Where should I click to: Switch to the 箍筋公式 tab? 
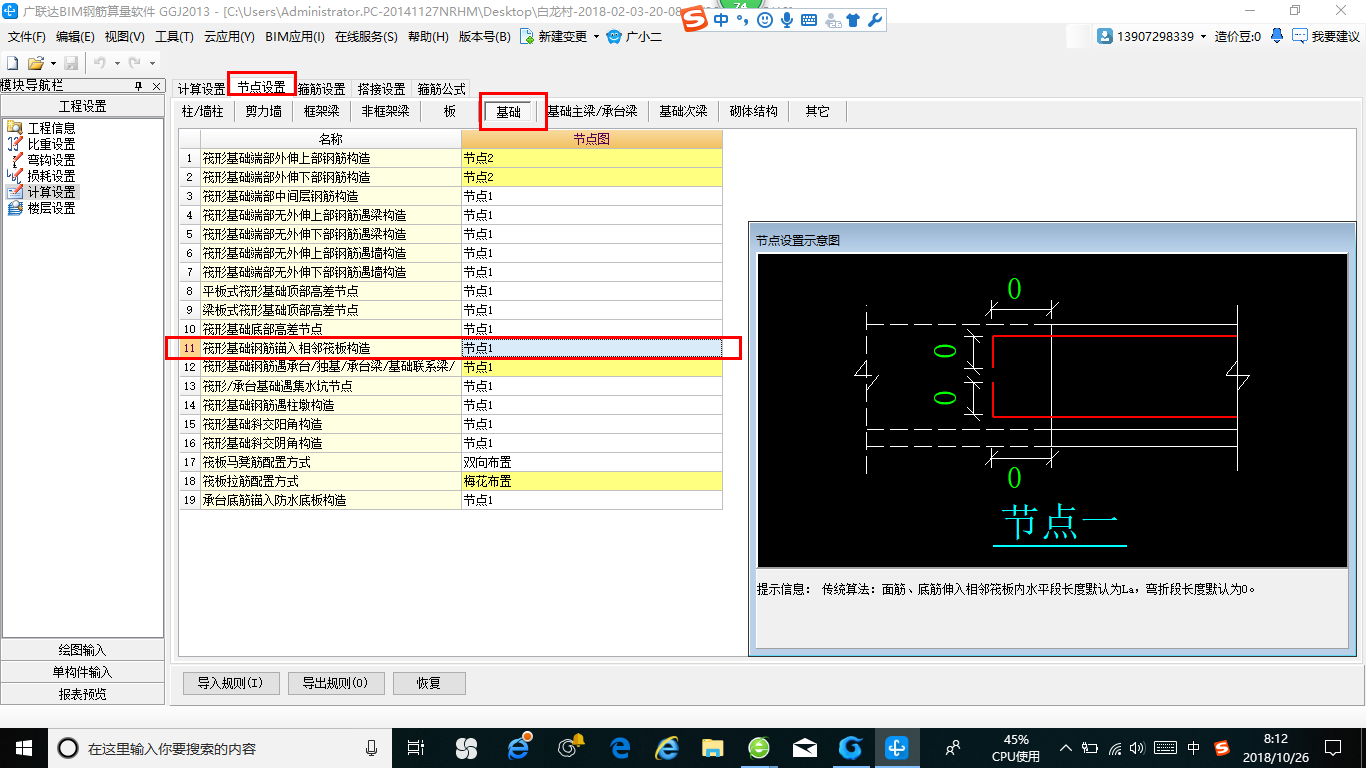pos(441,89)
